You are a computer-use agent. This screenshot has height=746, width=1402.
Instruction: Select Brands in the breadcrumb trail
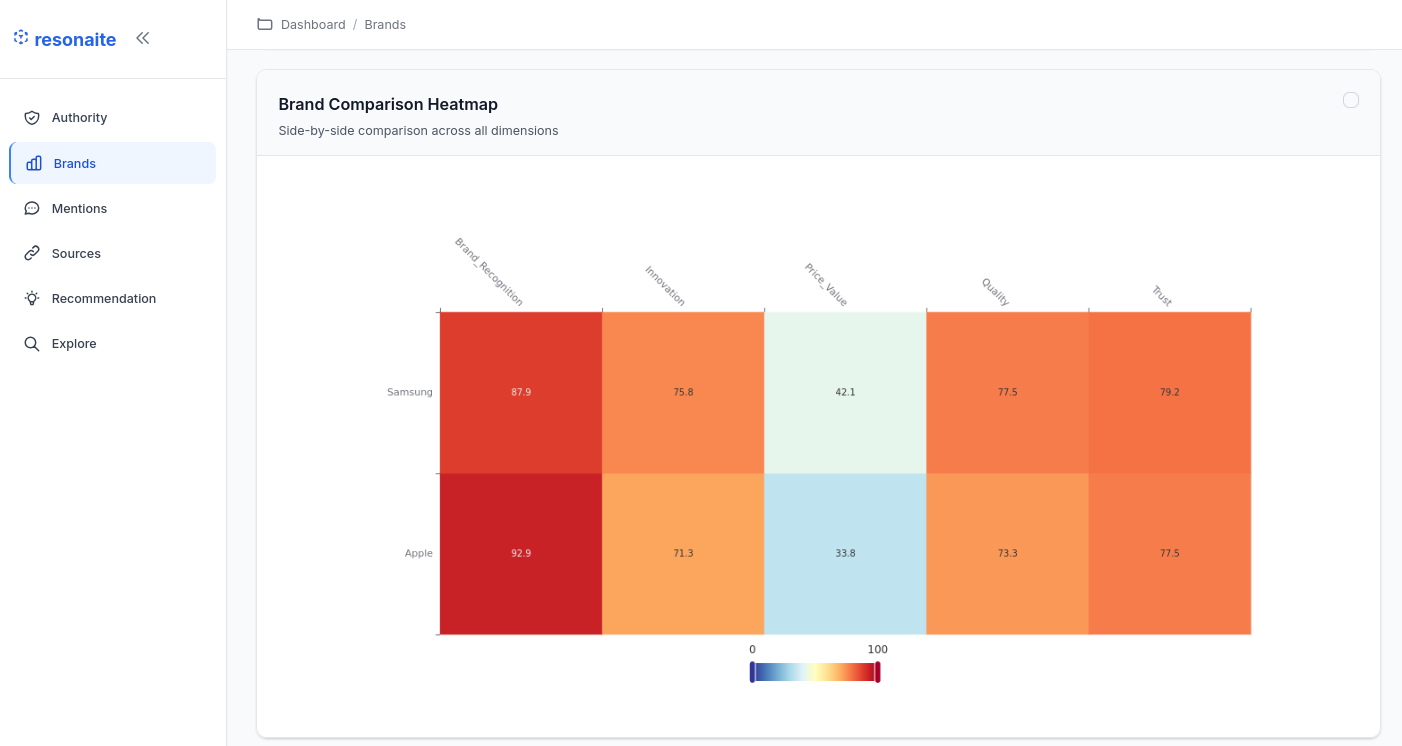385,24
